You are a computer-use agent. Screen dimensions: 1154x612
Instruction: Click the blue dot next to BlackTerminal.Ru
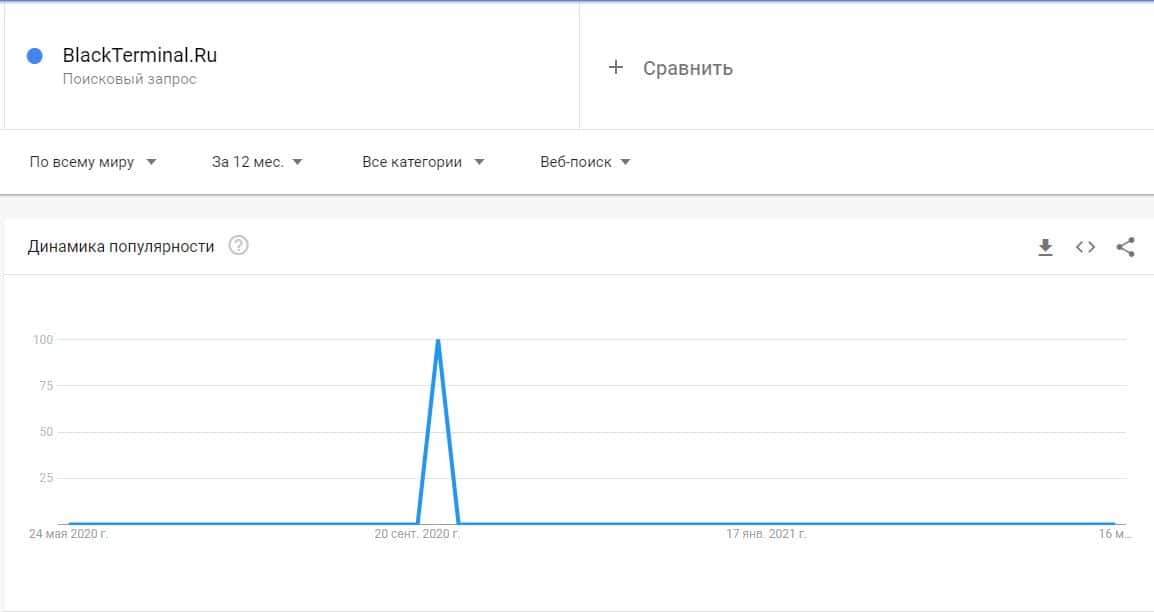[x=35, y=56]
